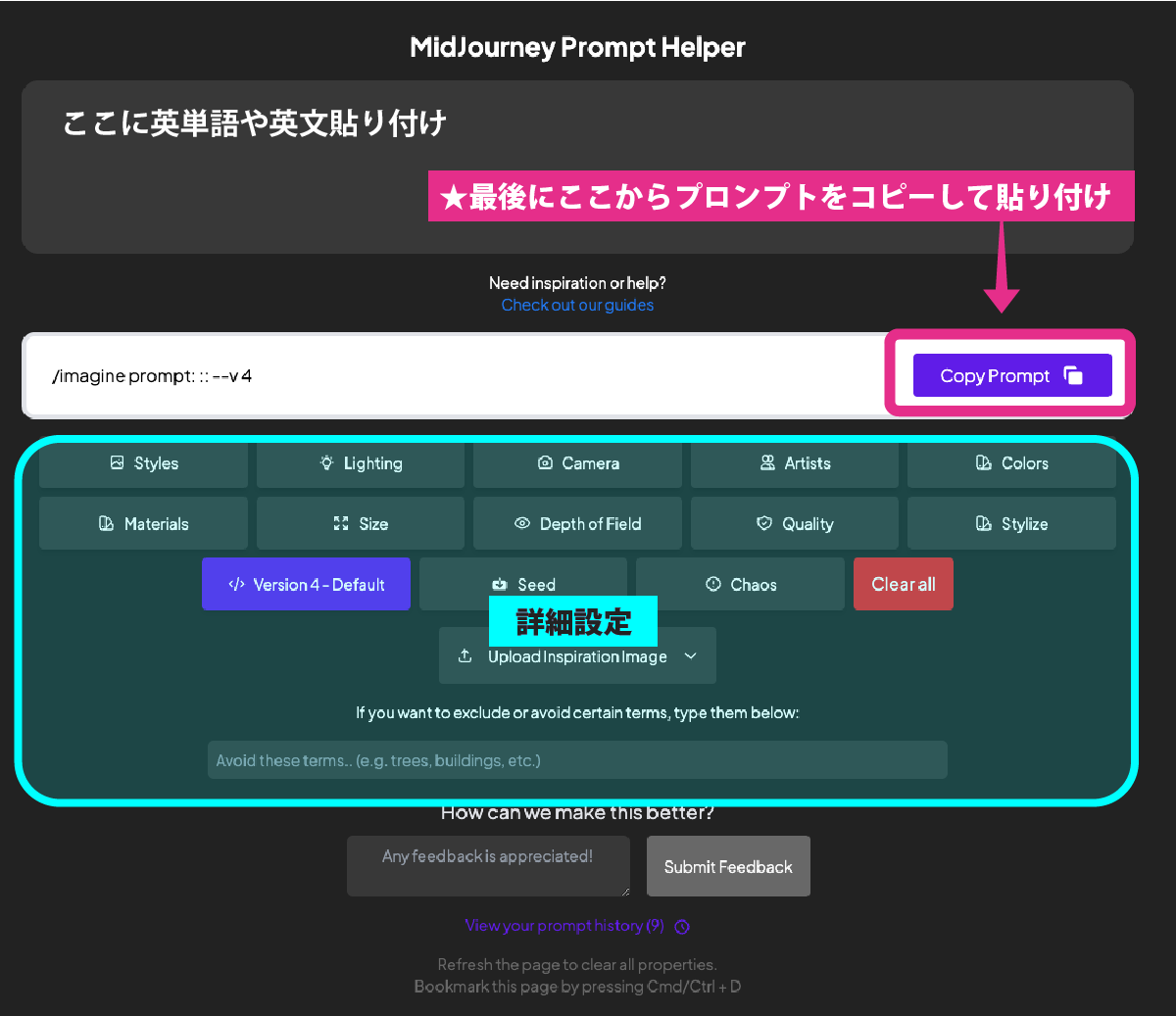Click the main prompt text area at top

tap(577, 168)
